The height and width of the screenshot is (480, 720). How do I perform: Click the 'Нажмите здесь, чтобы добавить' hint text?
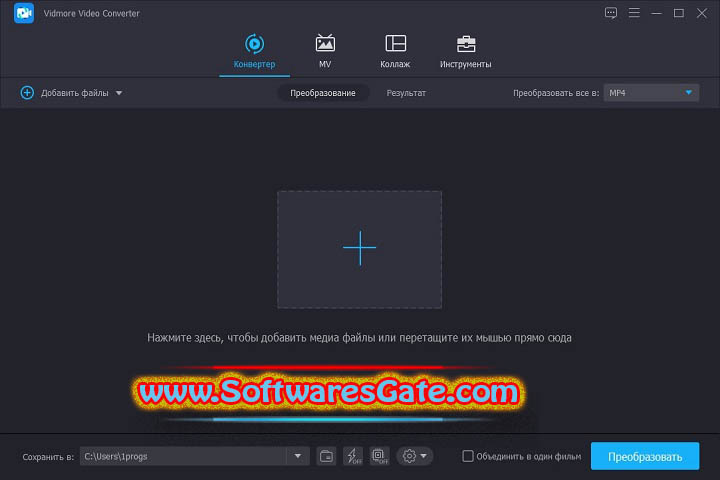(360, 338)
